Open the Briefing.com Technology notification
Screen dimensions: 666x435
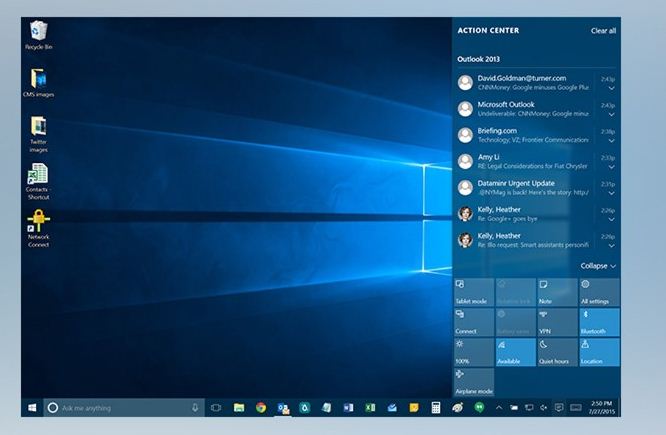point(536,135)
